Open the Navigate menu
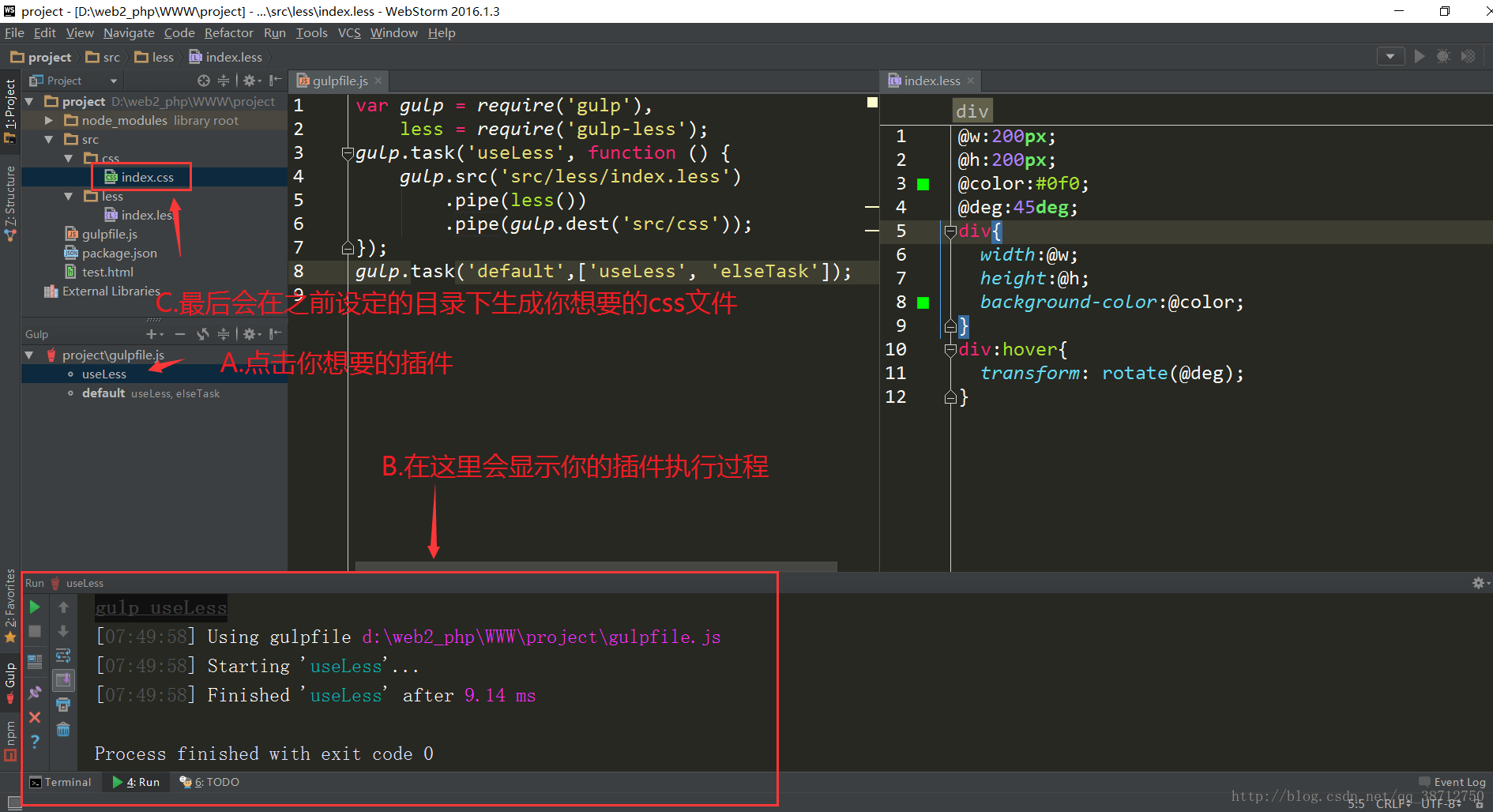 [x=129, y=33]
